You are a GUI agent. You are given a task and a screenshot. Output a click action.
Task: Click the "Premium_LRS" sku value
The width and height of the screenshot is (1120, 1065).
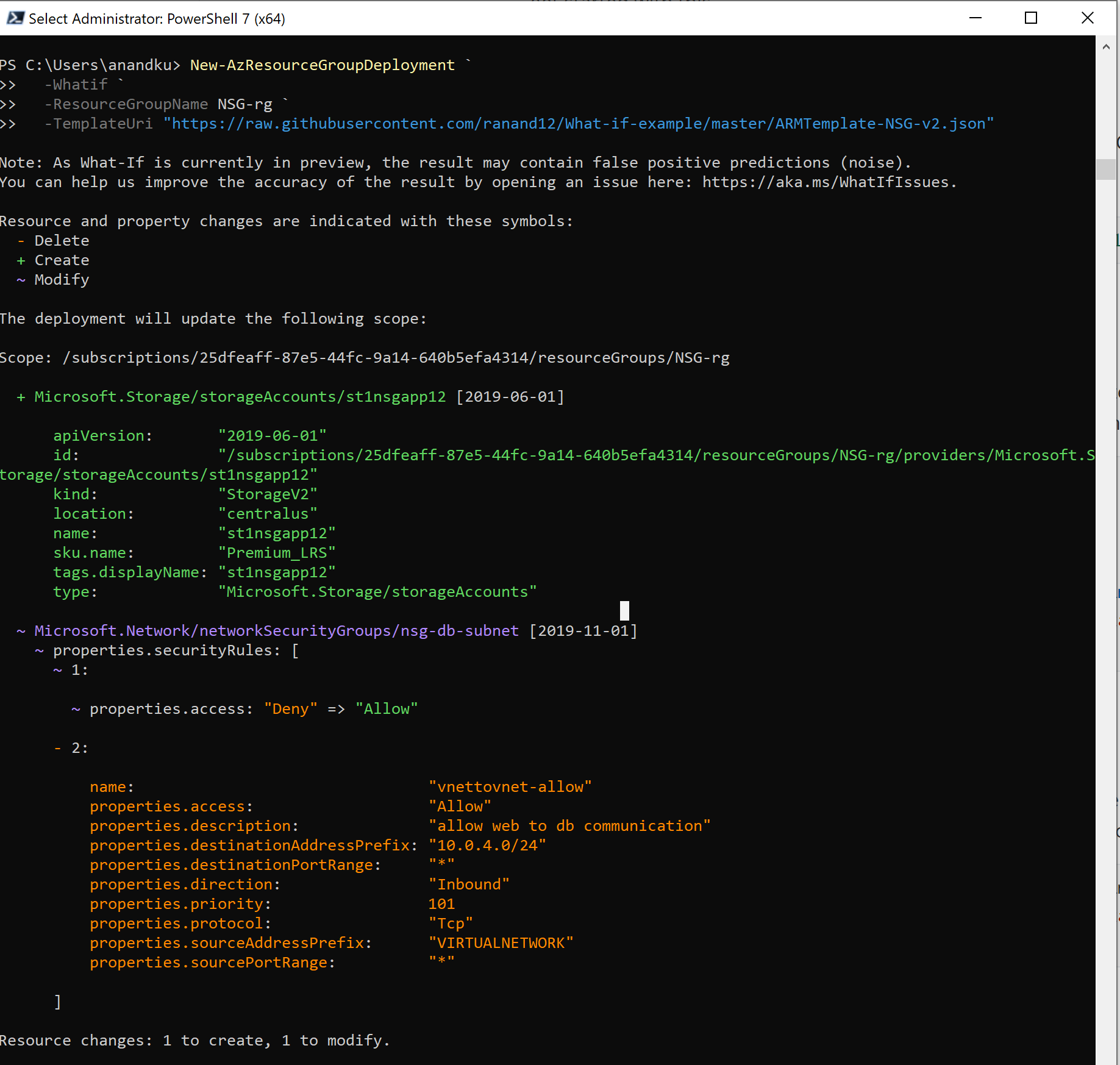[277, 553]
